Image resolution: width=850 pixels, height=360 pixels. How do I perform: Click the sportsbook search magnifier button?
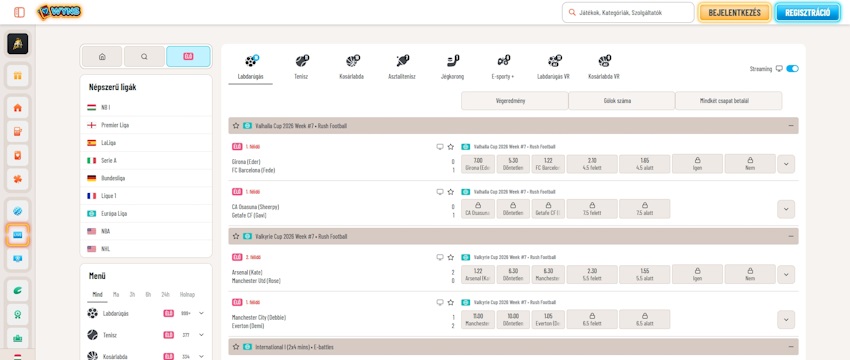144,56
